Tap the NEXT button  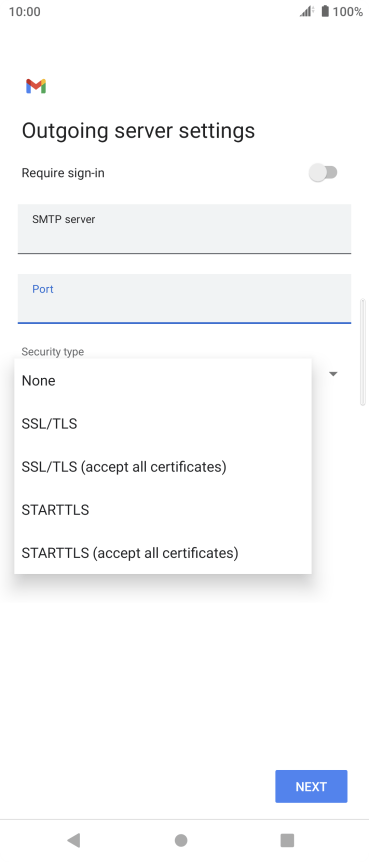311,786
